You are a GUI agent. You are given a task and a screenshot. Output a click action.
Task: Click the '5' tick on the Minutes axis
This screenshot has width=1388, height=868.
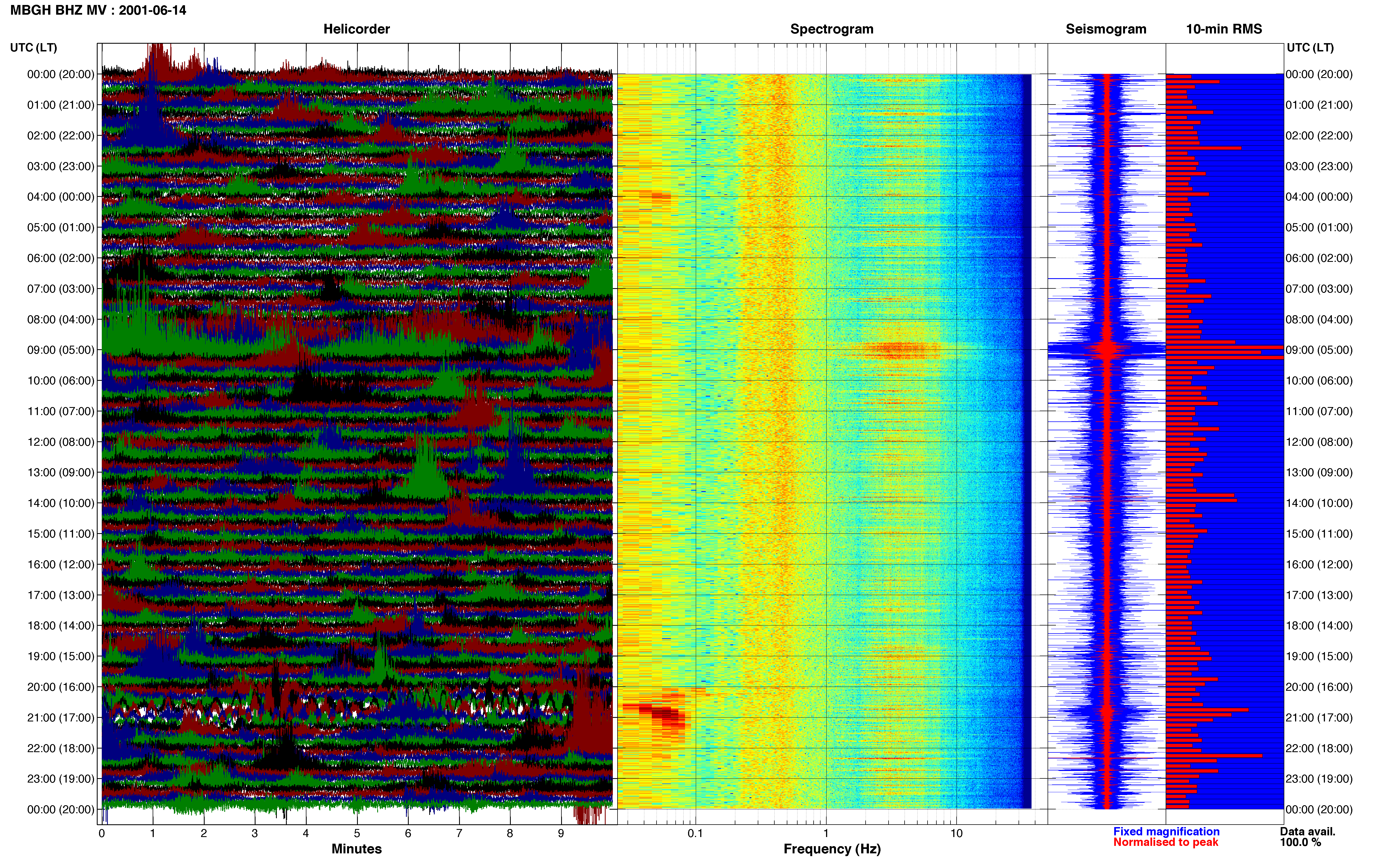(357, 833)
